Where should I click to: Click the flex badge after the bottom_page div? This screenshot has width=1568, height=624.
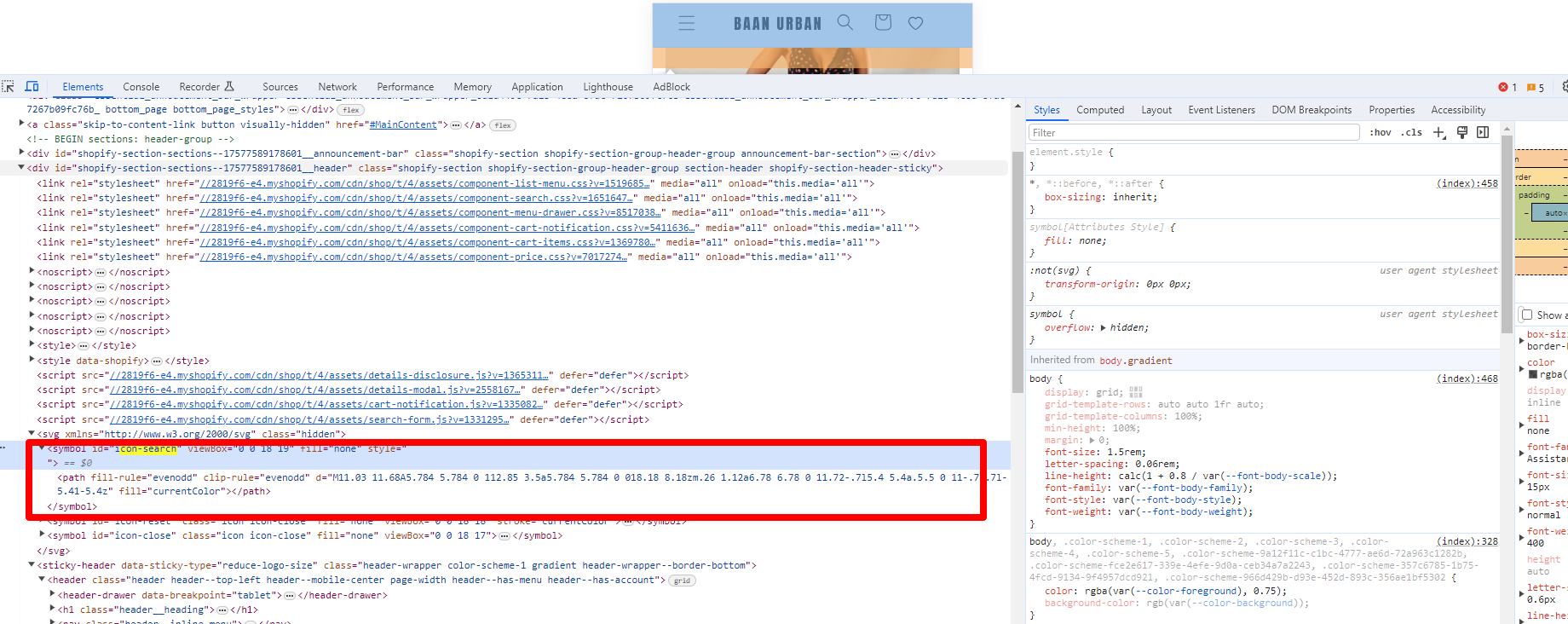click(x=351, y=110)
